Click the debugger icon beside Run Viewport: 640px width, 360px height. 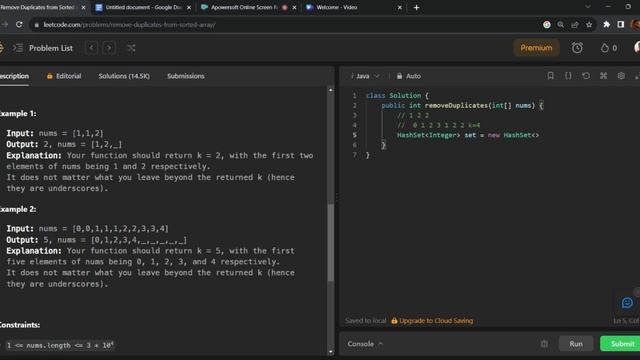point(544,344)
